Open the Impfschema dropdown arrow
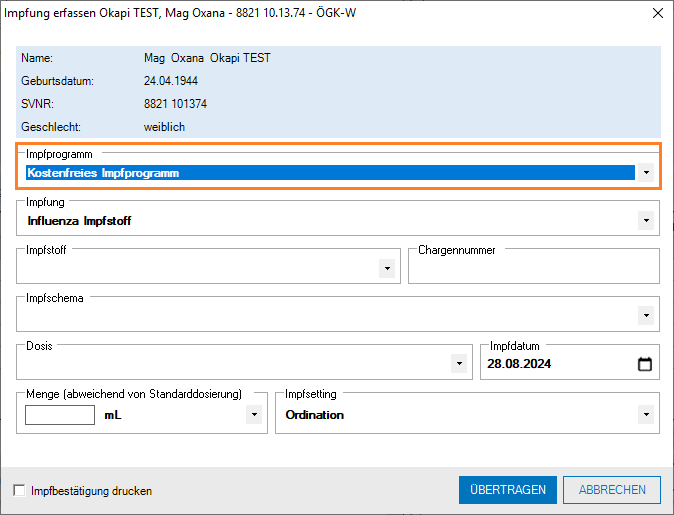Image resolution: width=674 pixels, height=515 pixels. click(647, 316)
